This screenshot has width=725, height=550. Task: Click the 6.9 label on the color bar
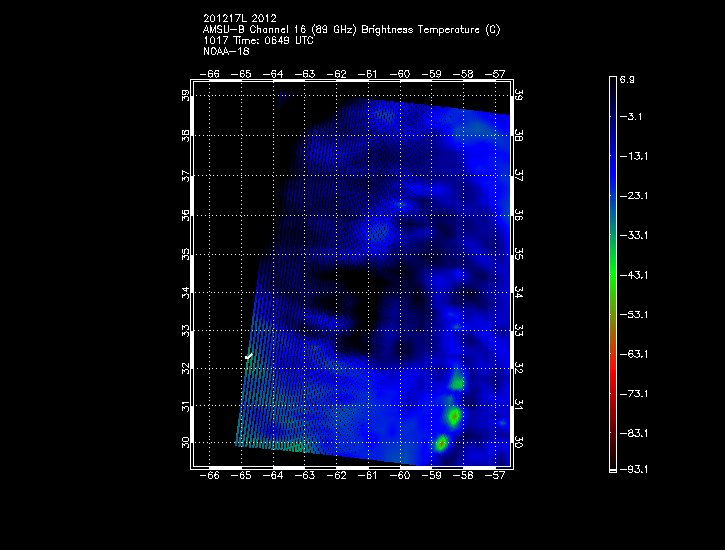[627, 78]
